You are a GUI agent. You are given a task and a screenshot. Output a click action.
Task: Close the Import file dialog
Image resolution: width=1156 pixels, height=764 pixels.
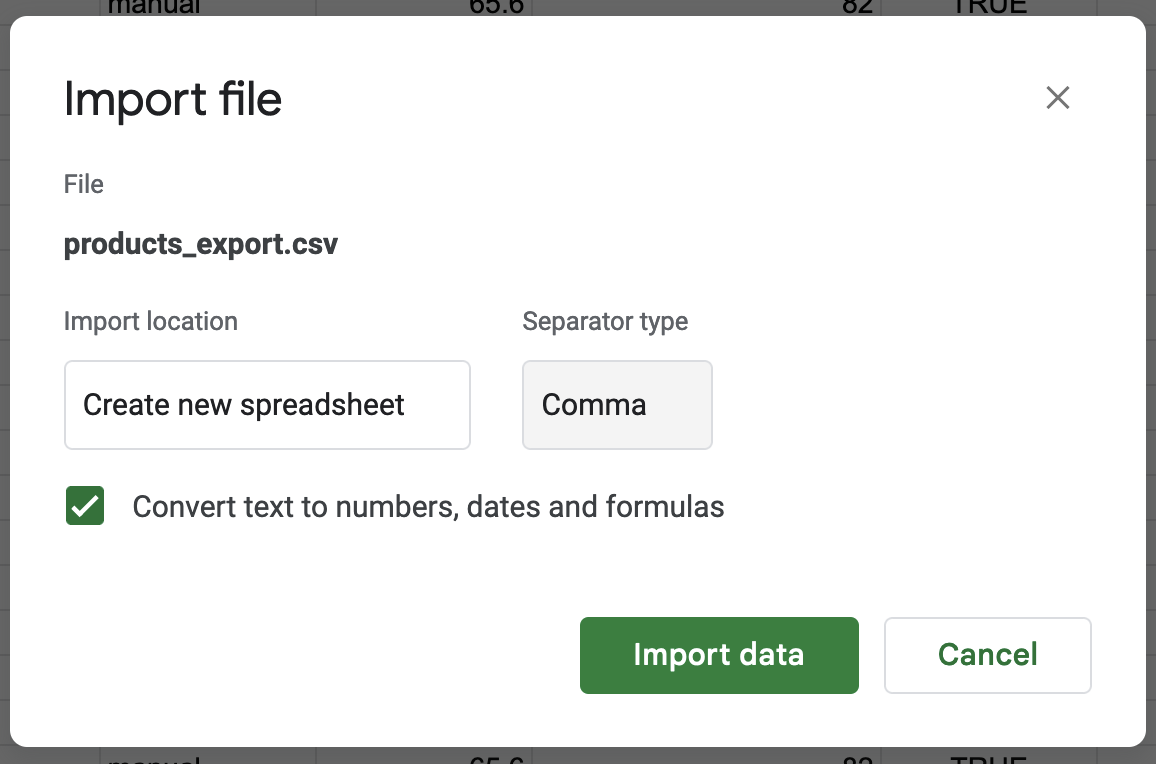[x=1057, y=98]
